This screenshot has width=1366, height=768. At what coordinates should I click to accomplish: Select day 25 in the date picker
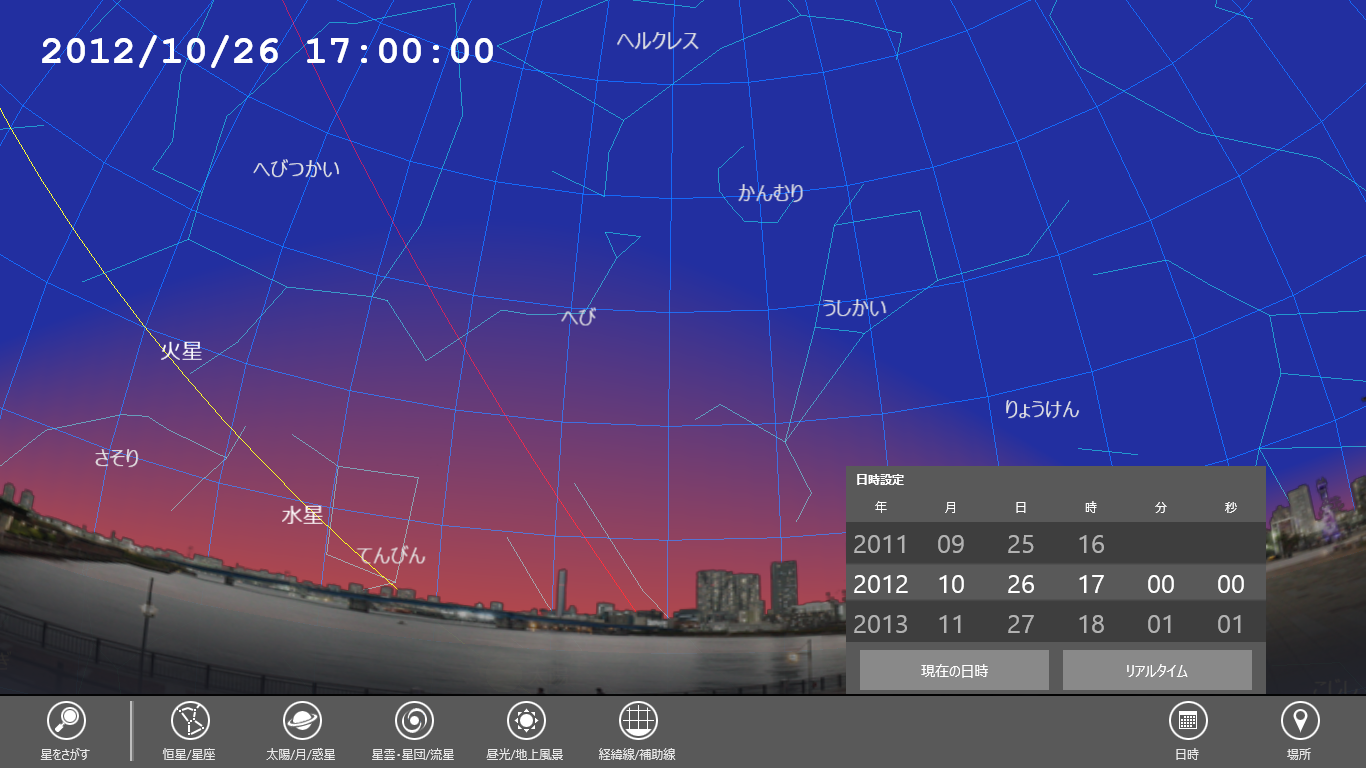[x=1021, y=545]
